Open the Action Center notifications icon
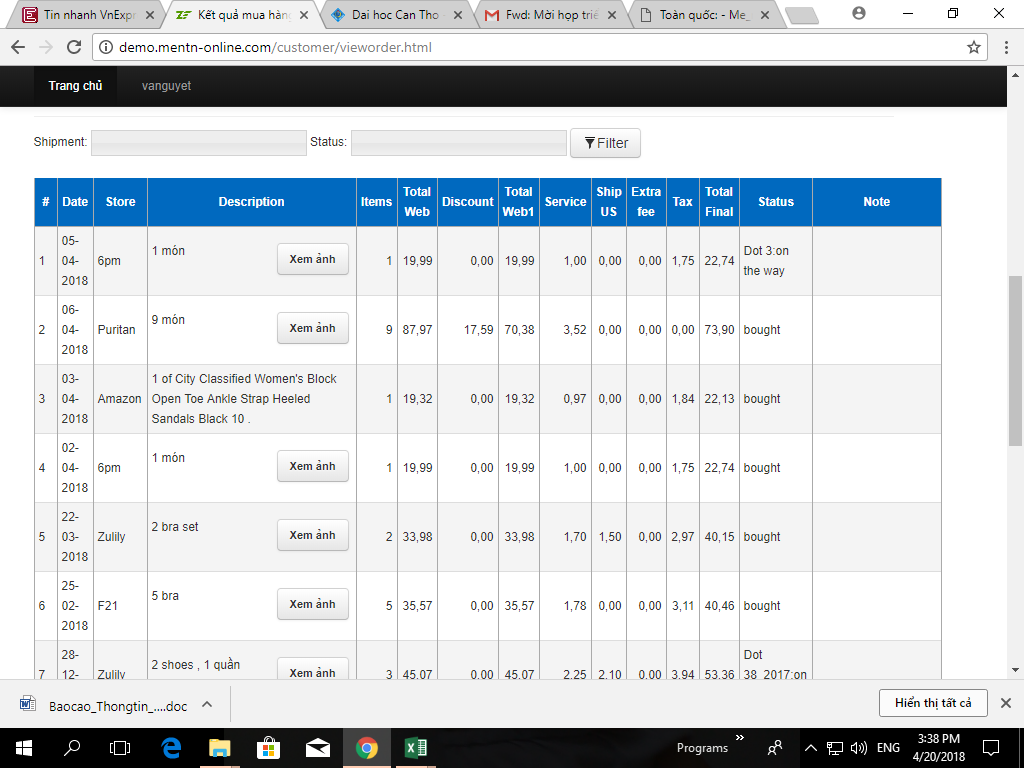Viewport: 1024px width, 768px height. click(x=991, y=748)
